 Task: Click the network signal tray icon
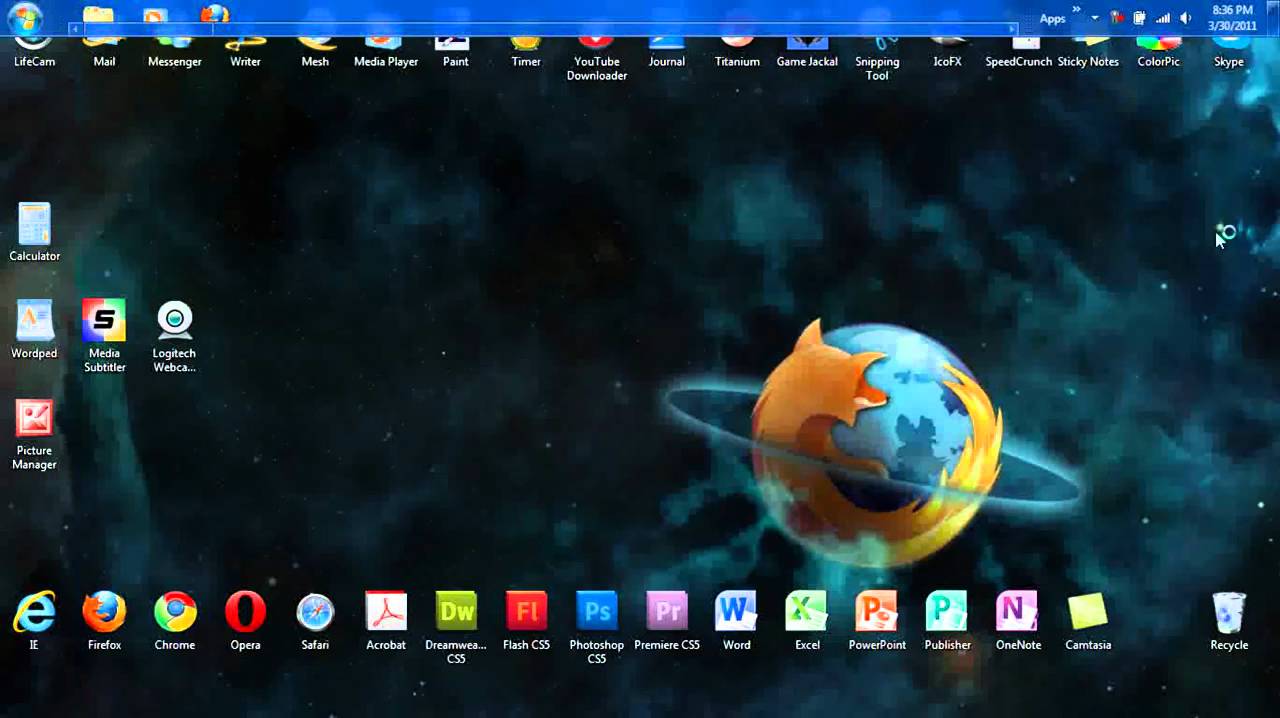1162,18
